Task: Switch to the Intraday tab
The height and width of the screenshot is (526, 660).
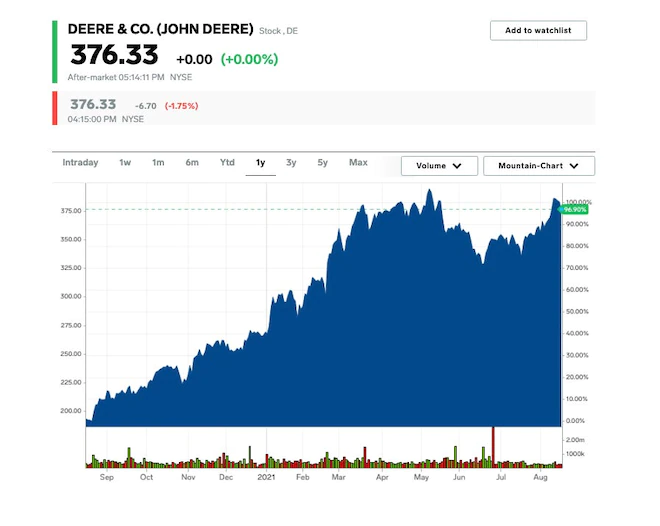Action: click(80, 162)
